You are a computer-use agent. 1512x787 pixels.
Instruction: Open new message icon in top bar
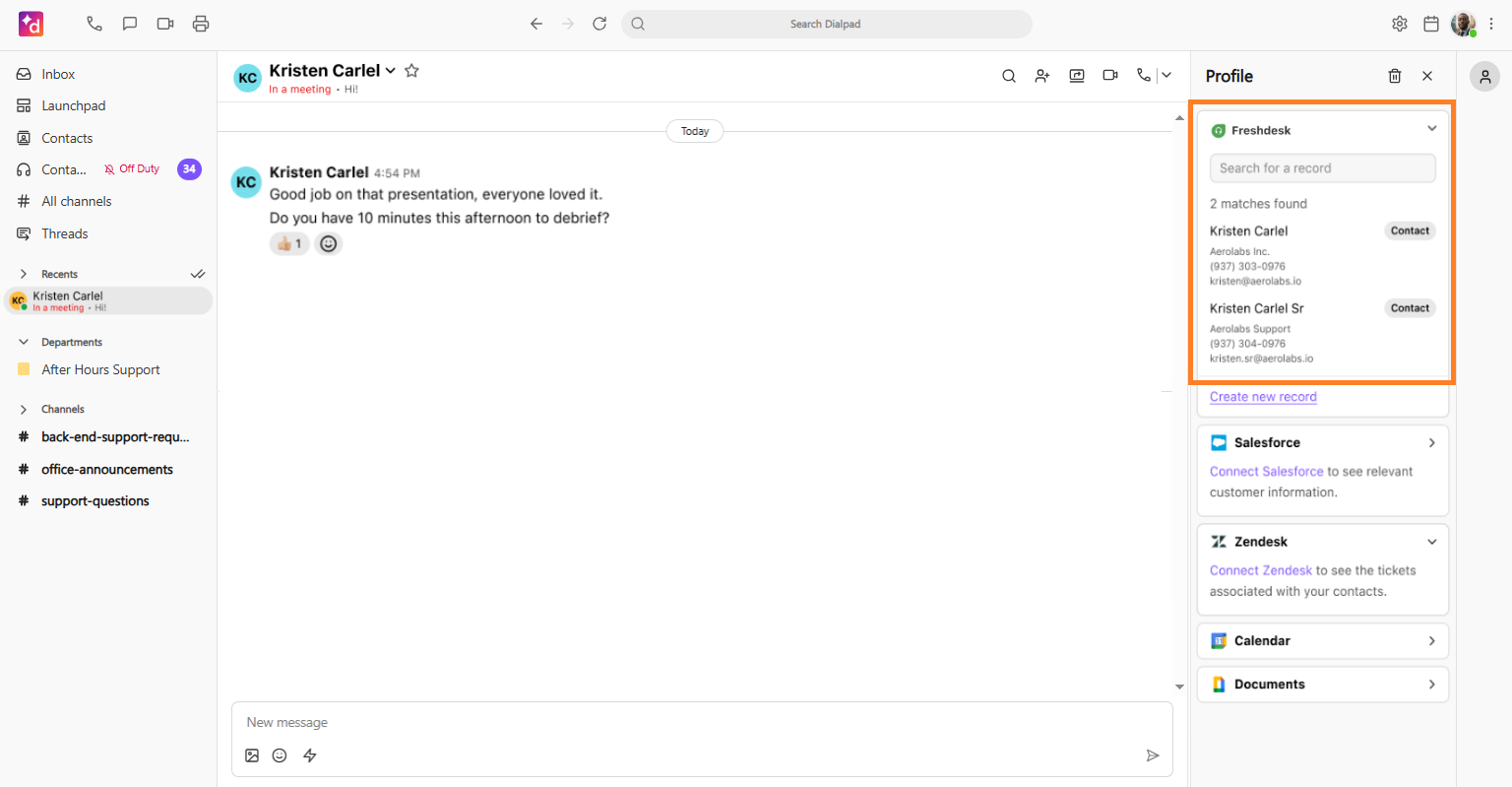click(x=130, y=24)
